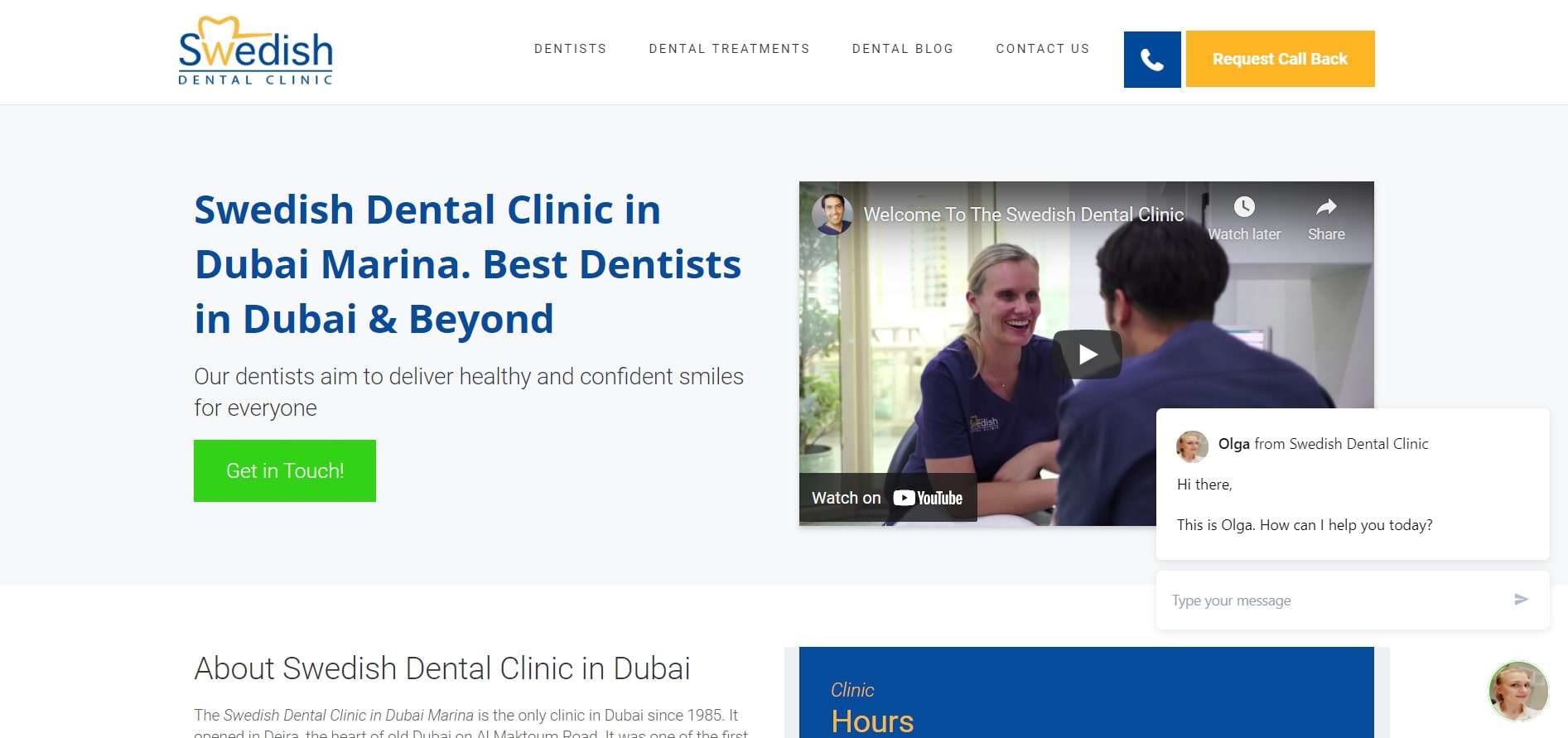The height and width of the screenshot is (738, 1568).
Task: Click the Watch later clock icon
Action: tap(1244, 207)
